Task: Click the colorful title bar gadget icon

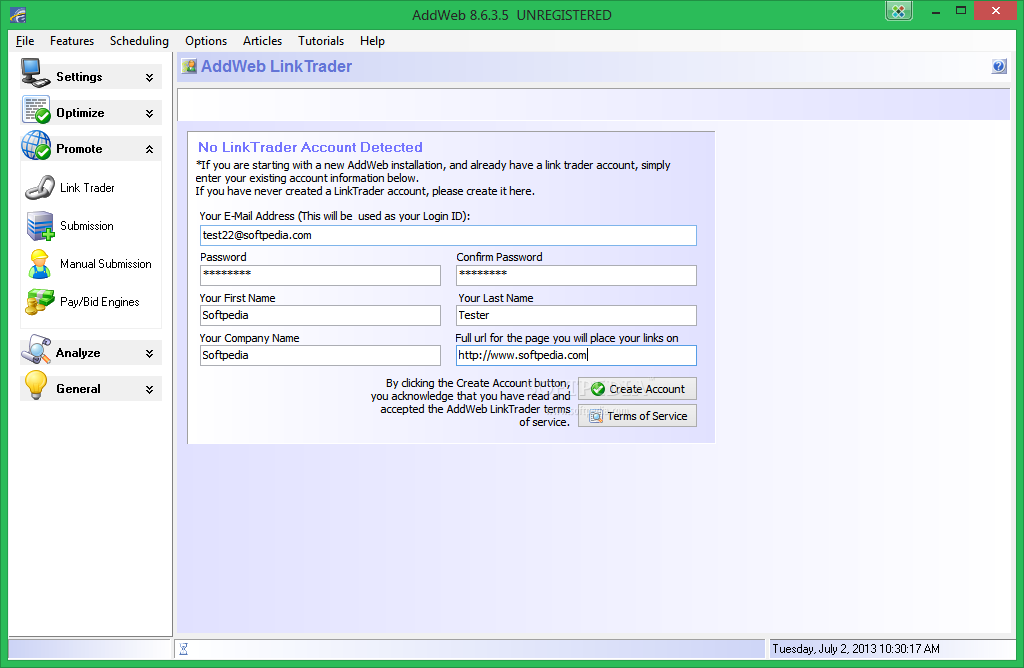Action: [899, 10]
